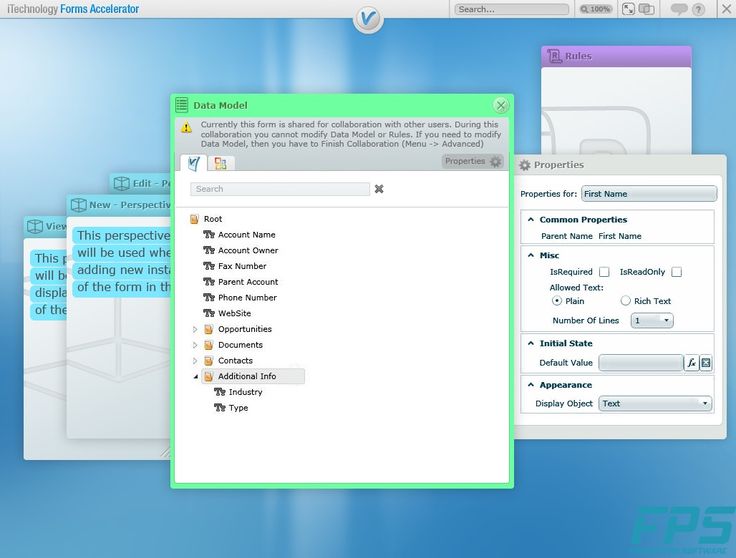
Task: Toggle the fullscreen expand icon in top bar
Action: 628,9
